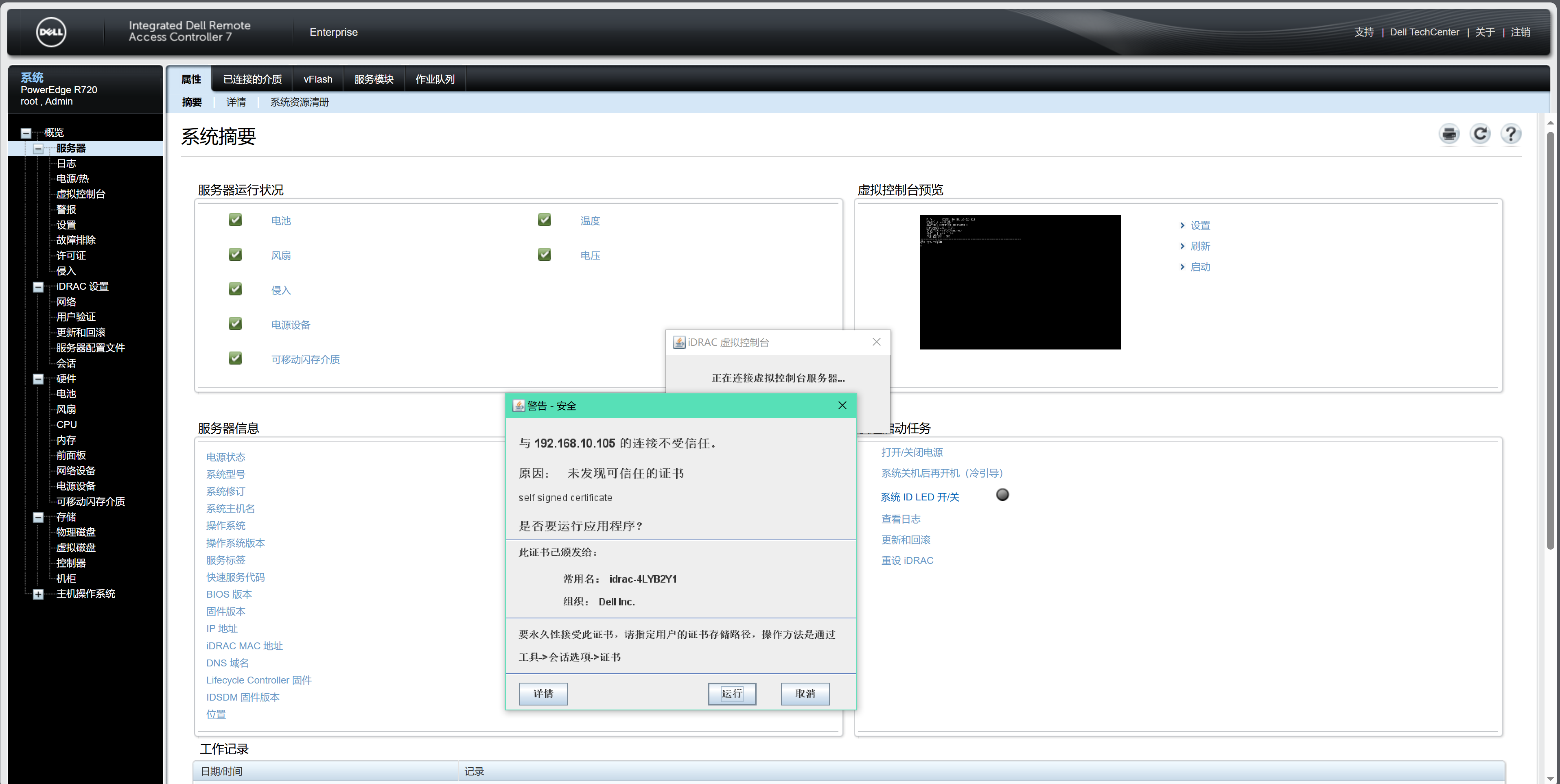Click the 取消 button in dialog
1560x784 pixels.
[805, 694]
